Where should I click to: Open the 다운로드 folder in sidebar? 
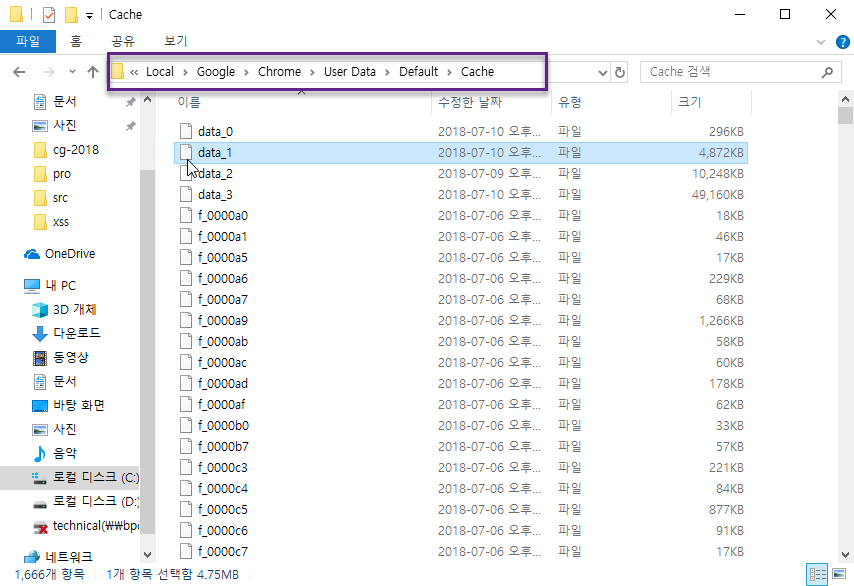click(x=76, y=333)
